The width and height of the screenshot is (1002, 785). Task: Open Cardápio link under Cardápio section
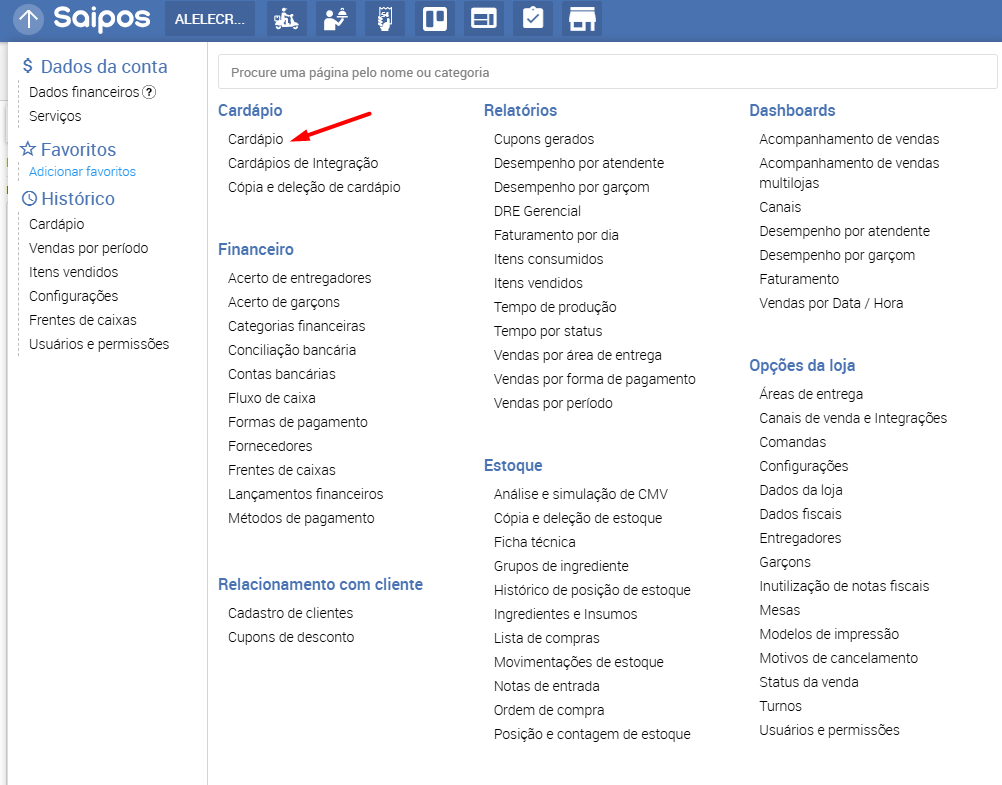[255, 139]
